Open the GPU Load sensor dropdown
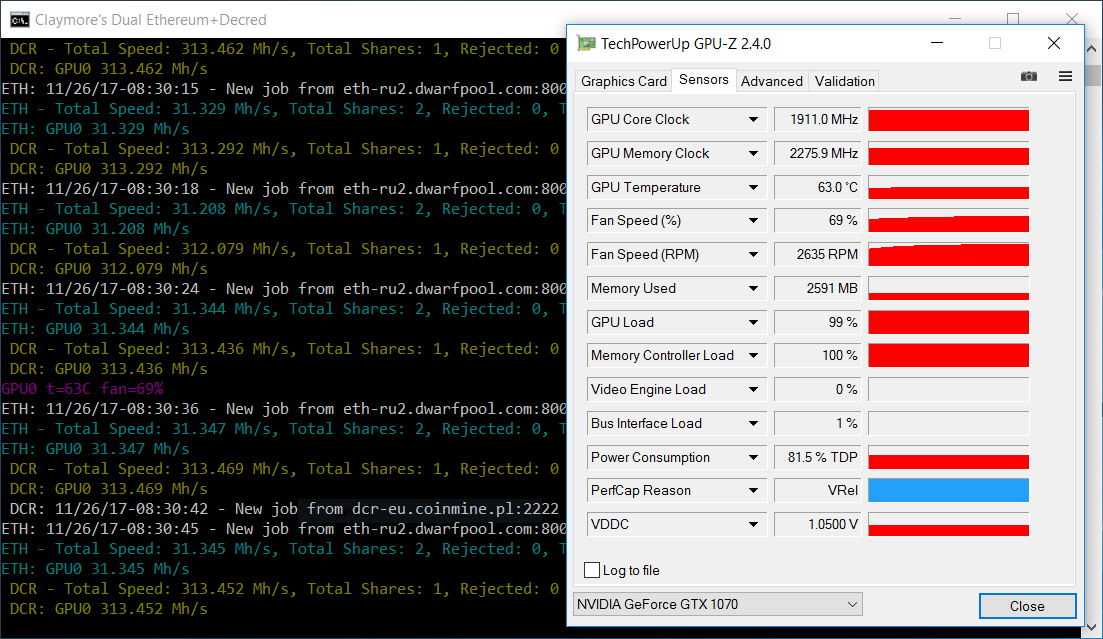Image resolution: width=1103 pixels, height=639 pixels. coord(753,322)
